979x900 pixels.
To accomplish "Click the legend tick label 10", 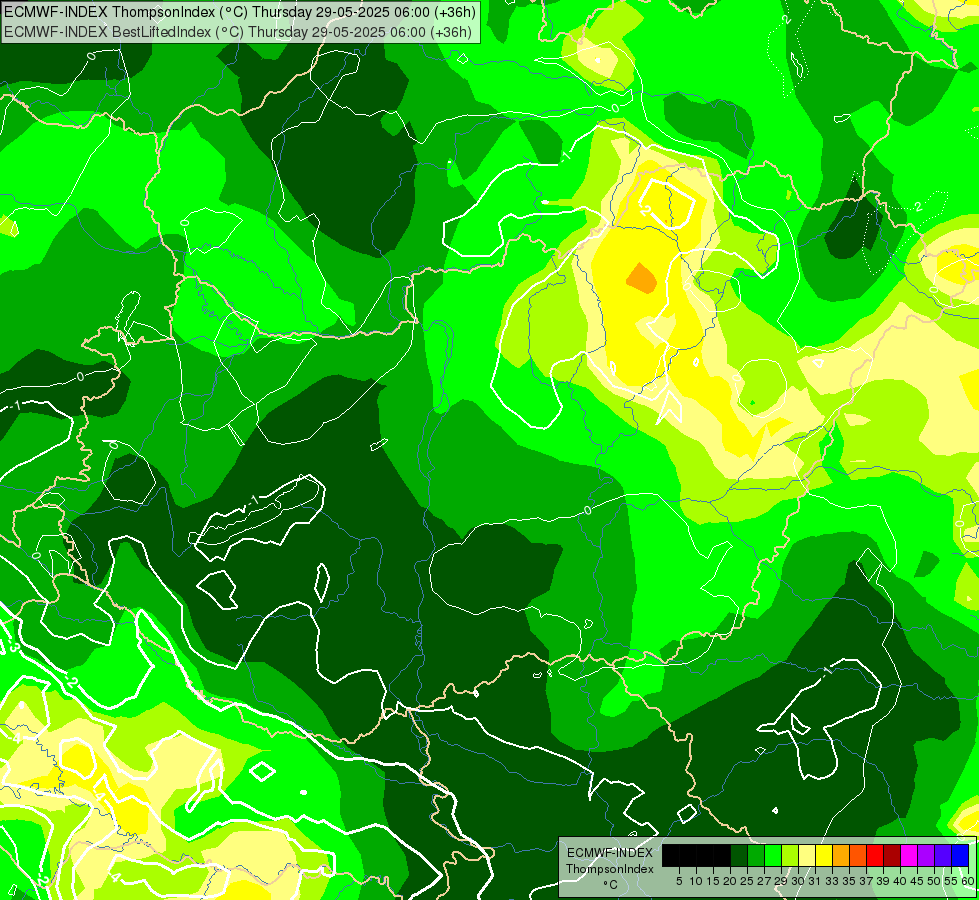I will coord(696,881).
